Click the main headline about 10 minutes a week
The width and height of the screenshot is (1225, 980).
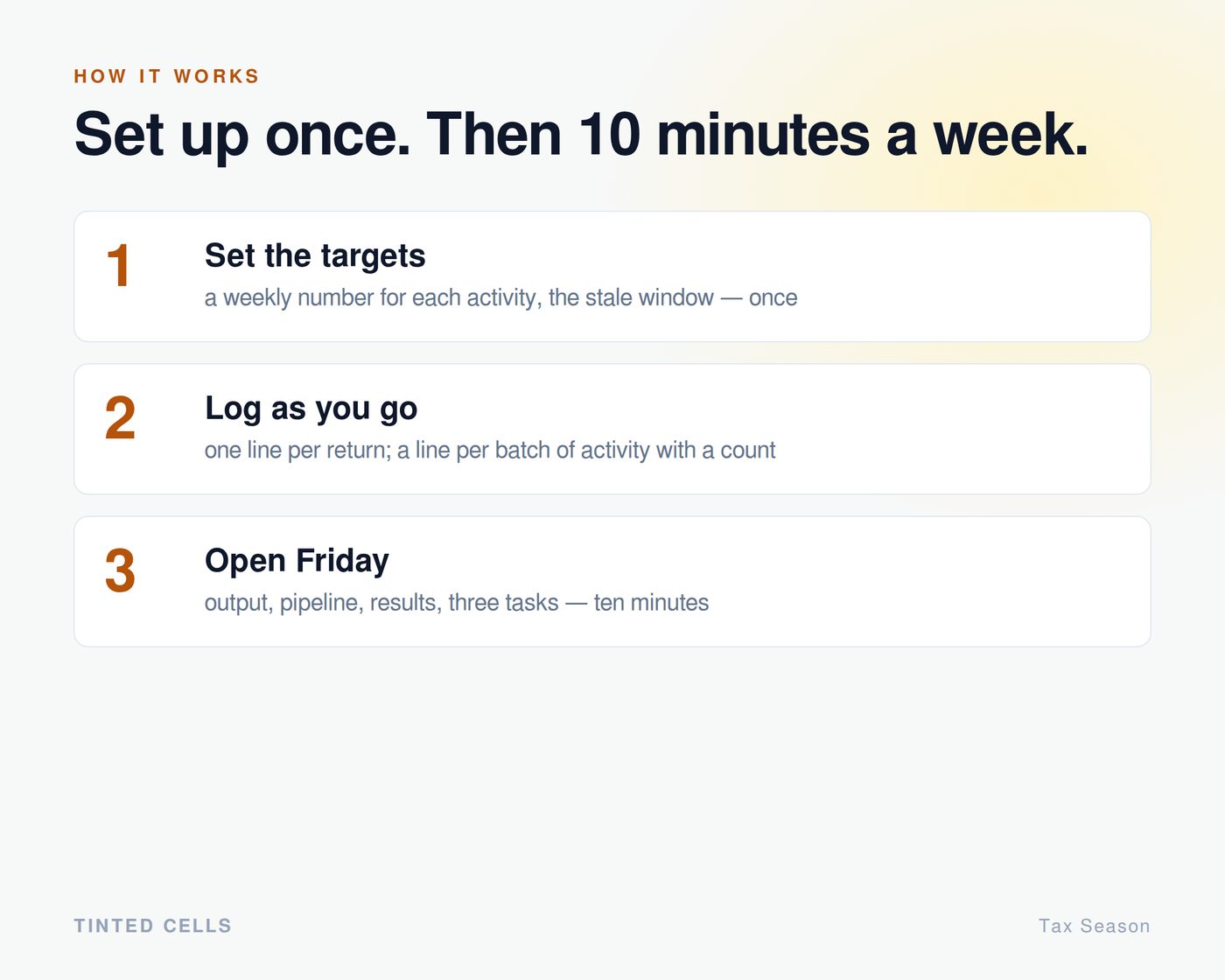pyautogui.click(x=581, y=135)
